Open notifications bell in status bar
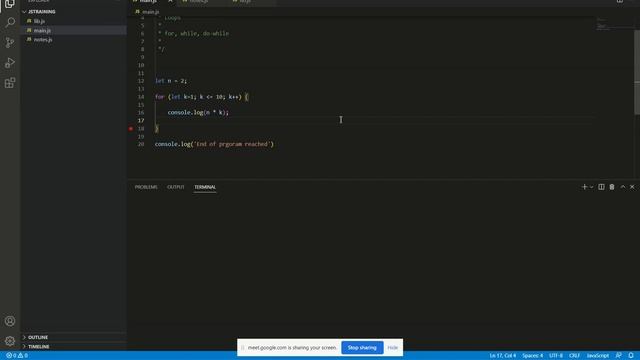Viewport: 640px width, 360px height. (x=631, y=356)
